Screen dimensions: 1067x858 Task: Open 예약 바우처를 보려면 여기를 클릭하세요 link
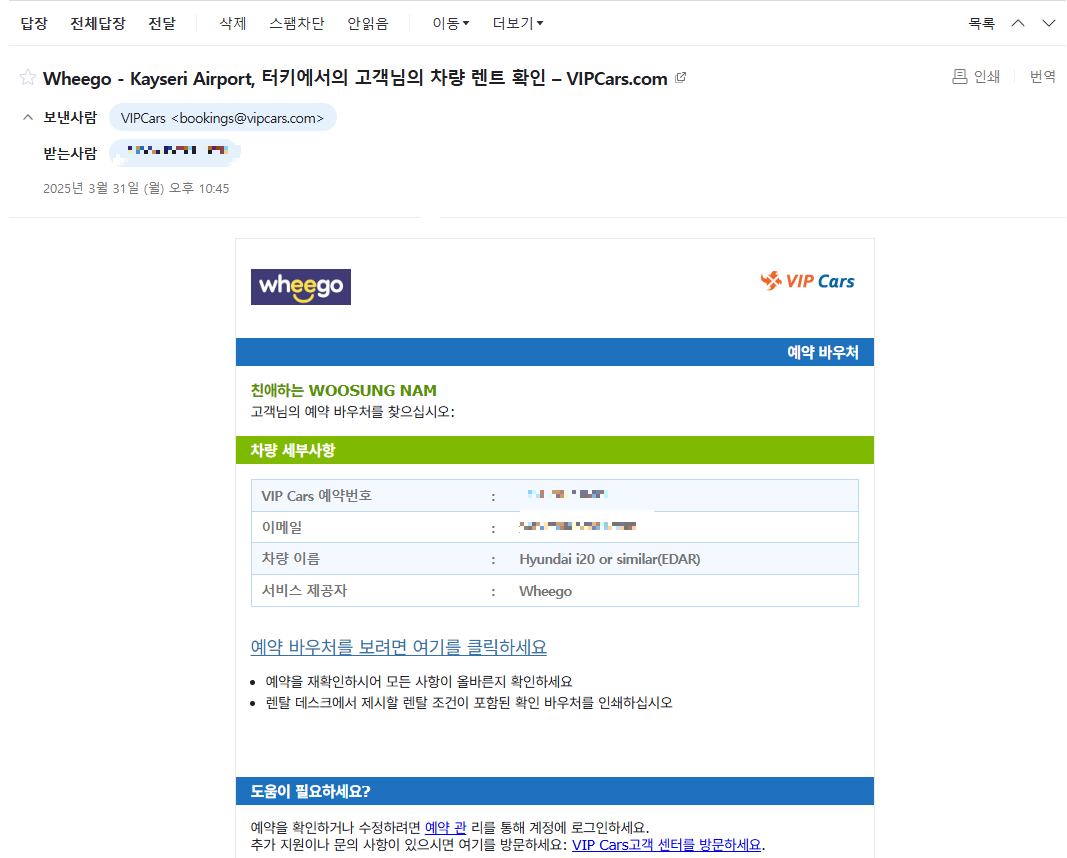[399, 647]
